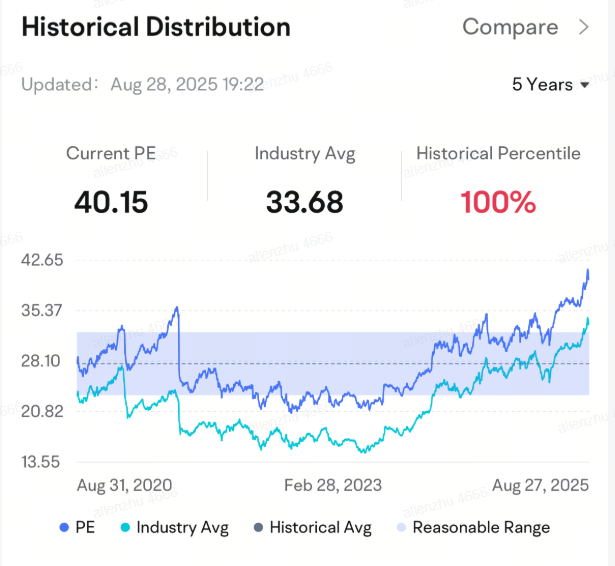615x566 pixels.
Task: Click the Current PE value 40.15
Action: [111, 202]
